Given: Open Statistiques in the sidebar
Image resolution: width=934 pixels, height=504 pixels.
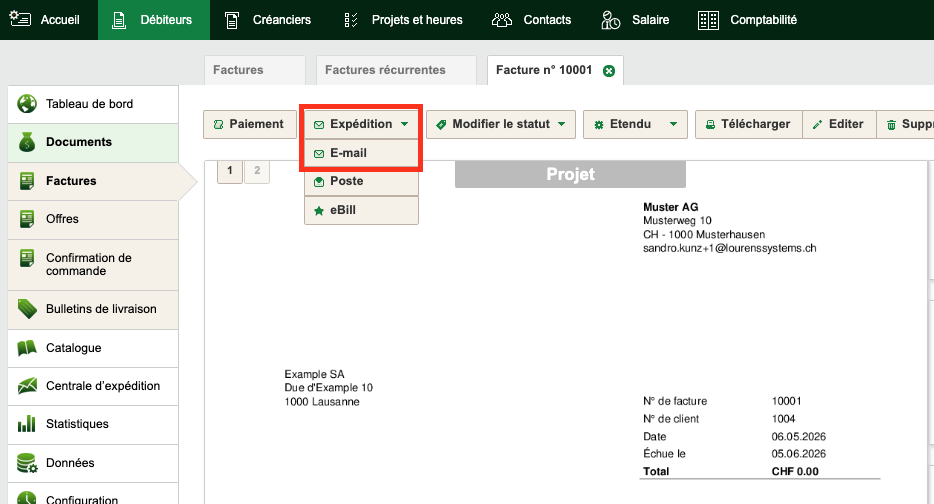Looking at the screenshot, I should [93, 424].
